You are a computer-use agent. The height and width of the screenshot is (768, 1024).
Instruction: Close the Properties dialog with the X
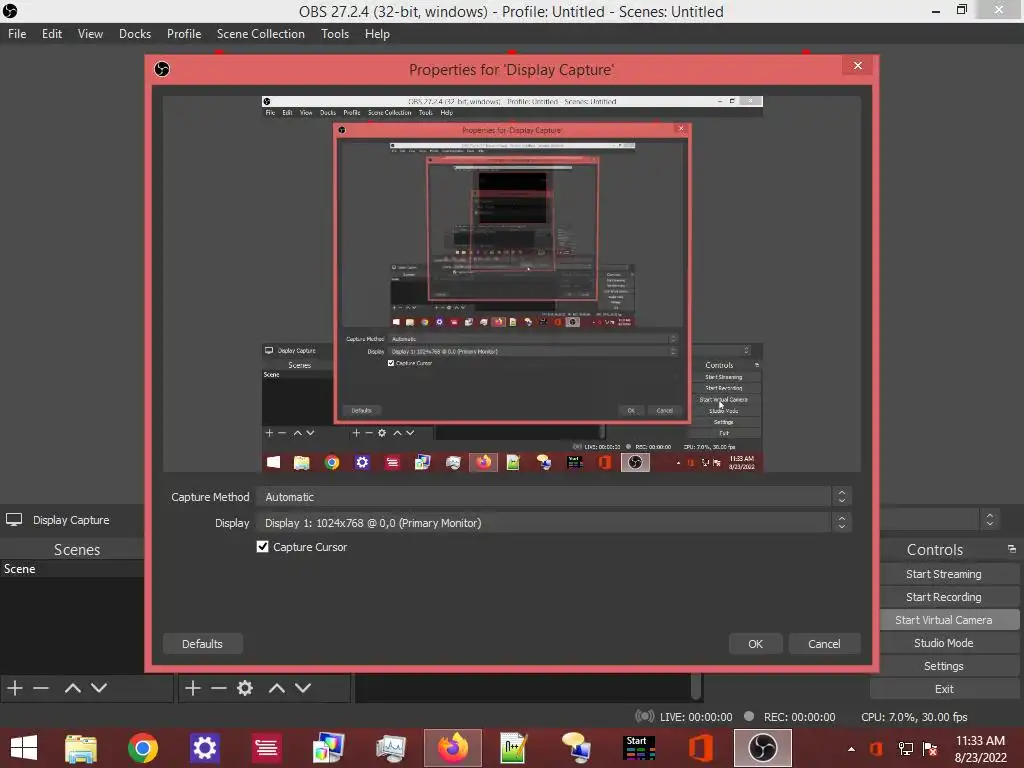(x=857, y=65)
